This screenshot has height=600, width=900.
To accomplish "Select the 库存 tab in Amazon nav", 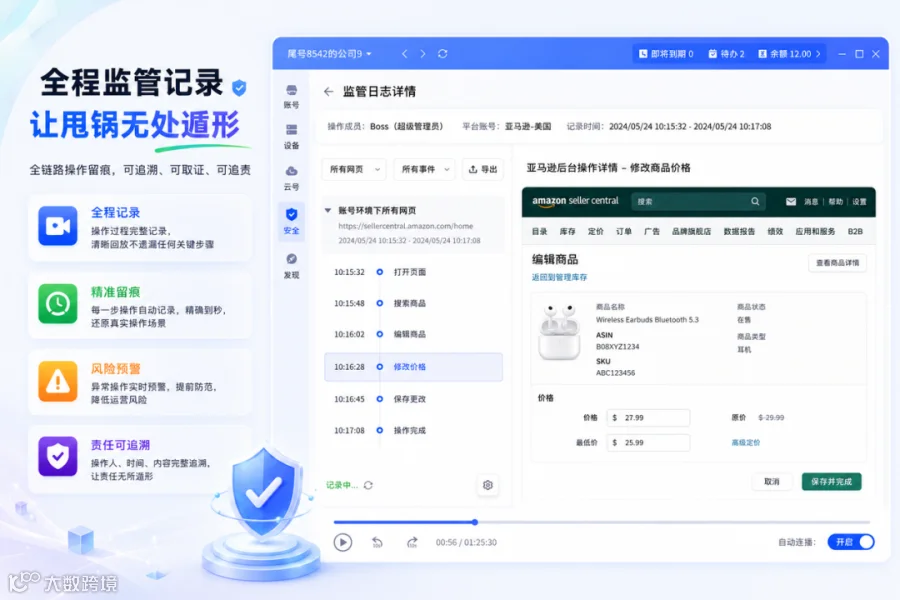I will pos(568,231).
